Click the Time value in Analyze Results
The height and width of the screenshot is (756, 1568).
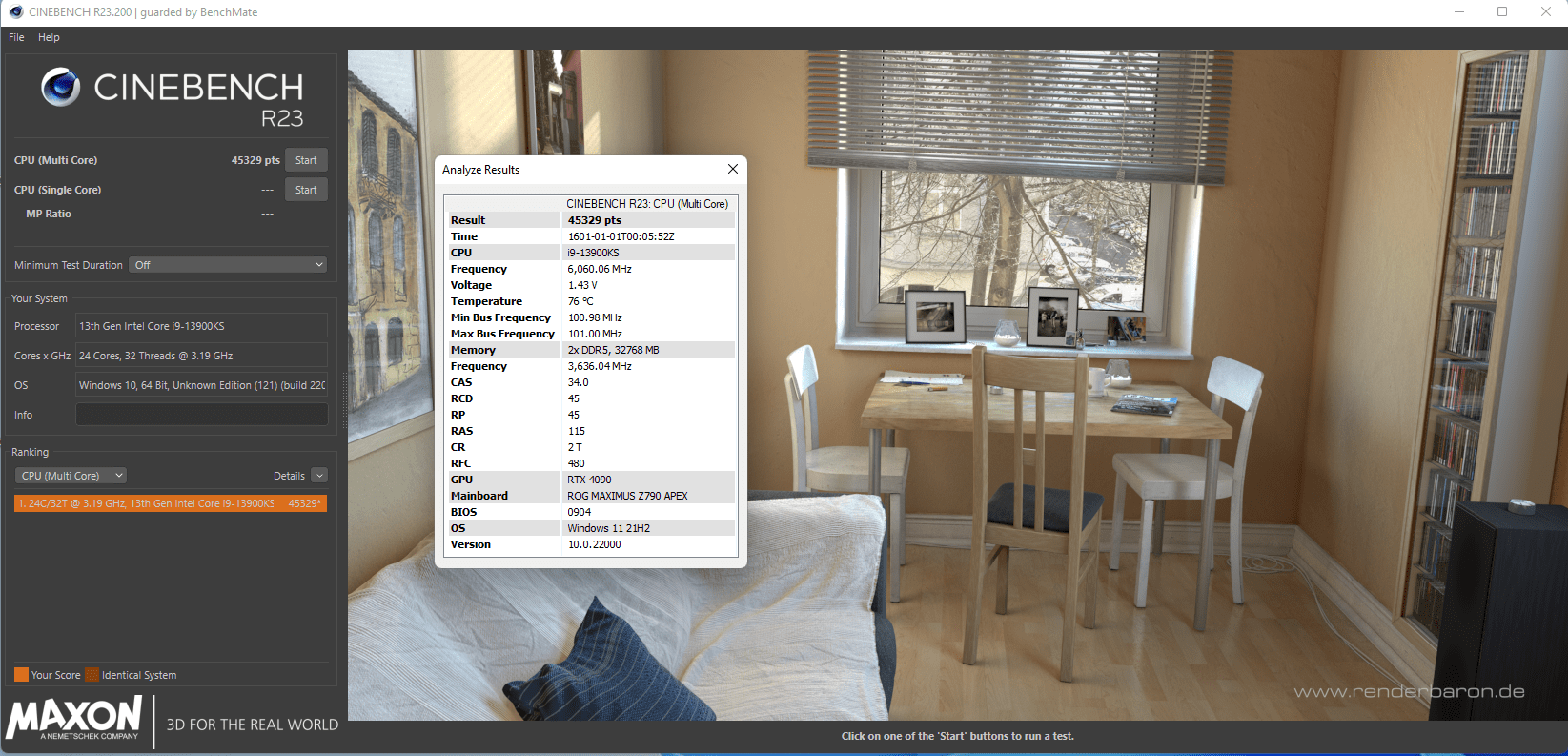tap(621, 236)
